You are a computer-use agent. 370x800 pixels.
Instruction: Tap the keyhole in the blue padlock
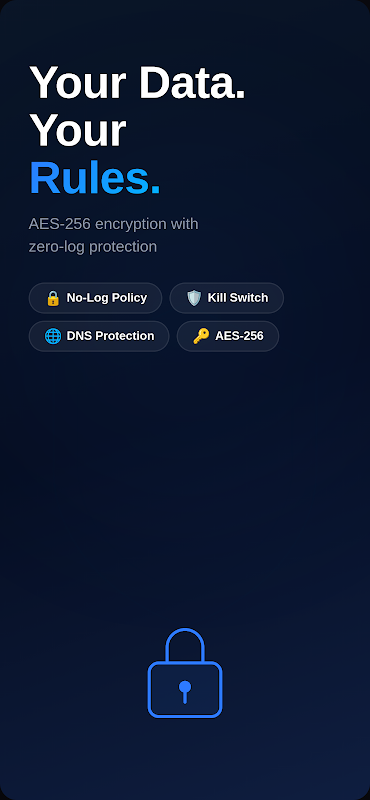pos(185,691)
